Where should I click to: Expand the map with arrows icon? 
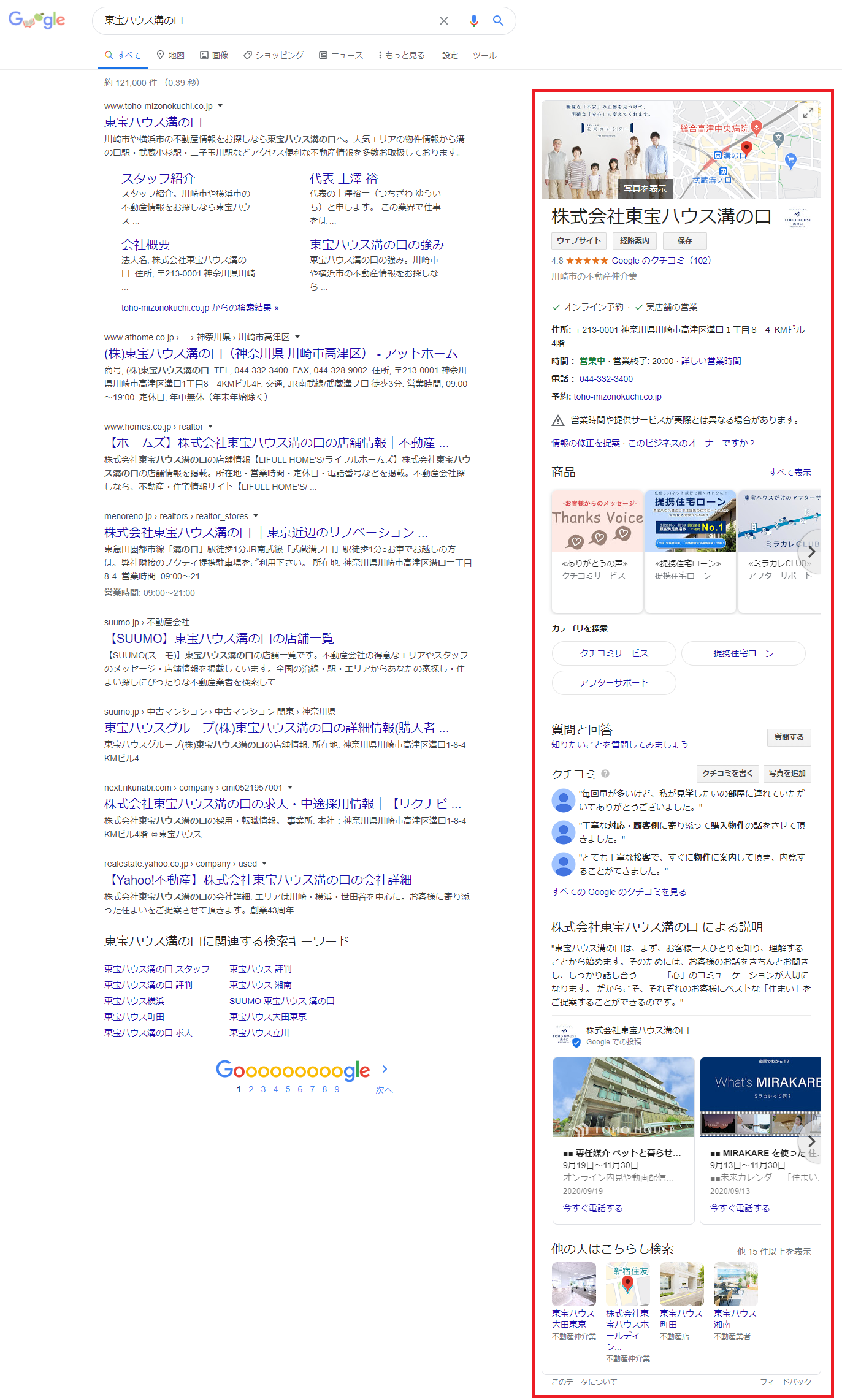[x=808, y=112]
